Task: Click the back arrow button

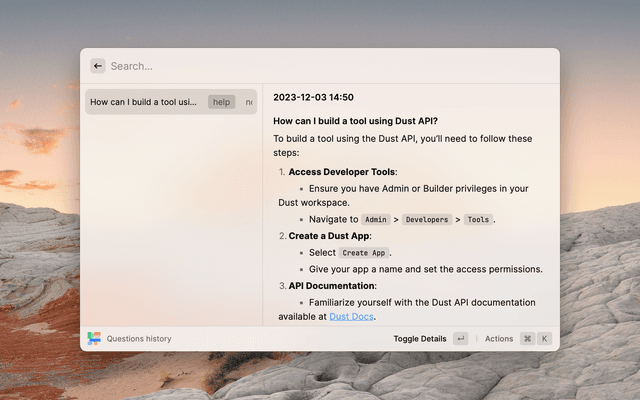Action: [98, 66]
